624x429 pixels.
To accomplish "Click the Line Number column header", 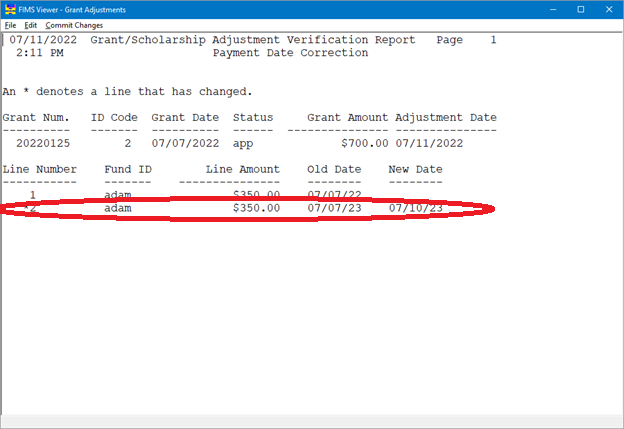I will [x=39, y=170].
